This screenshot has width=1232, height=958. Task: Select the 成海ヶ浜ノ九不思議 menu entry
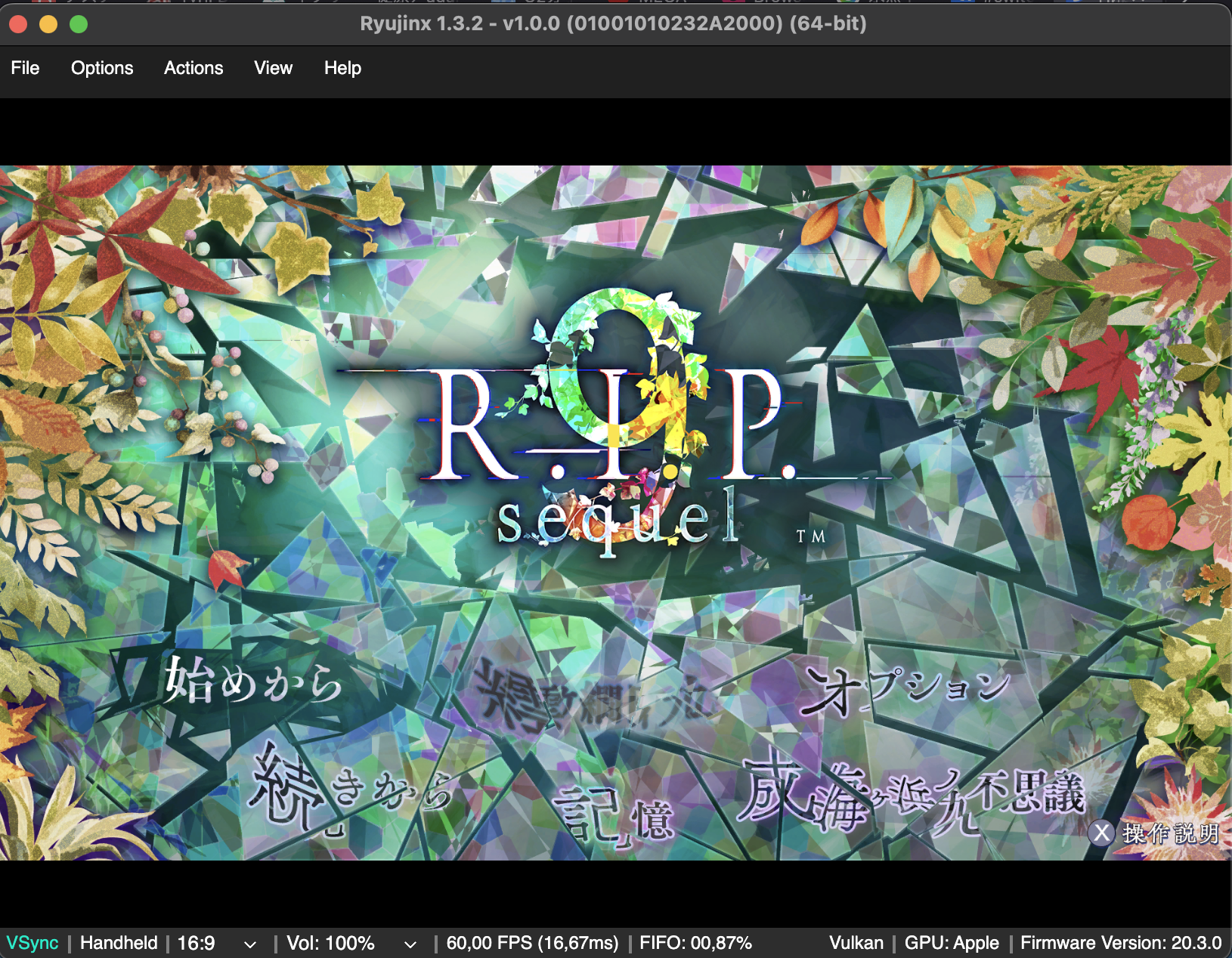(911, 793)
